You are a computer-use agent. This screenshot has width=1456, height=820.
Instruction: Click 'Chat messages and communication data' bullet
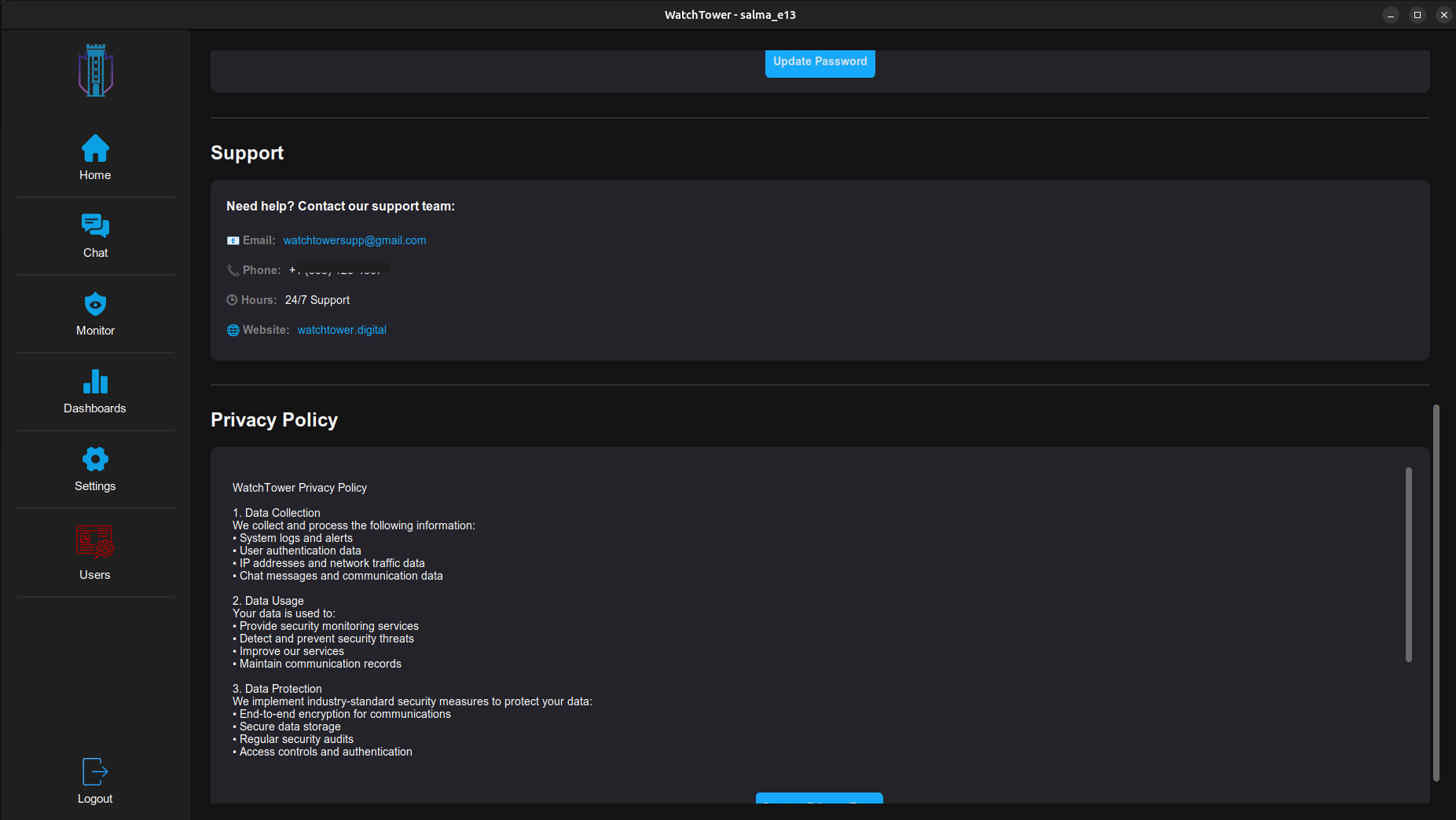coord(338,576)
